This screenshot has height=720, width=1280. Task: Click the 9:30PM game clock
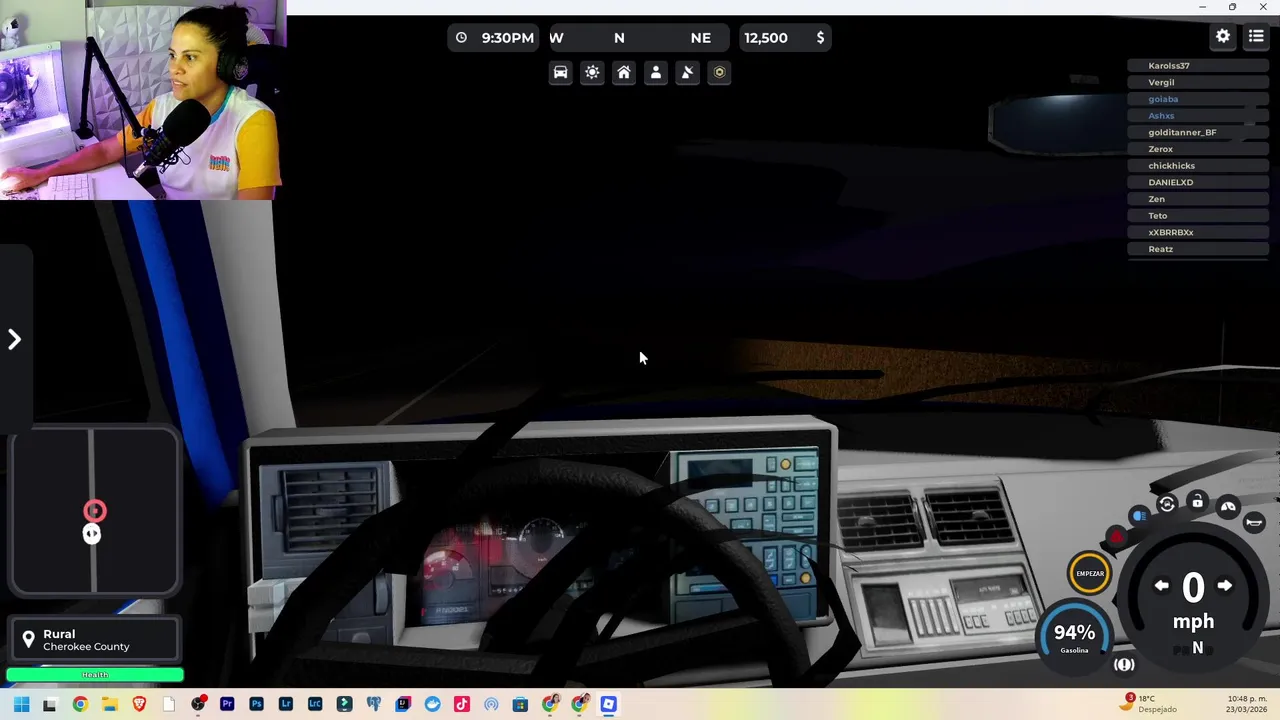[493, 38]
